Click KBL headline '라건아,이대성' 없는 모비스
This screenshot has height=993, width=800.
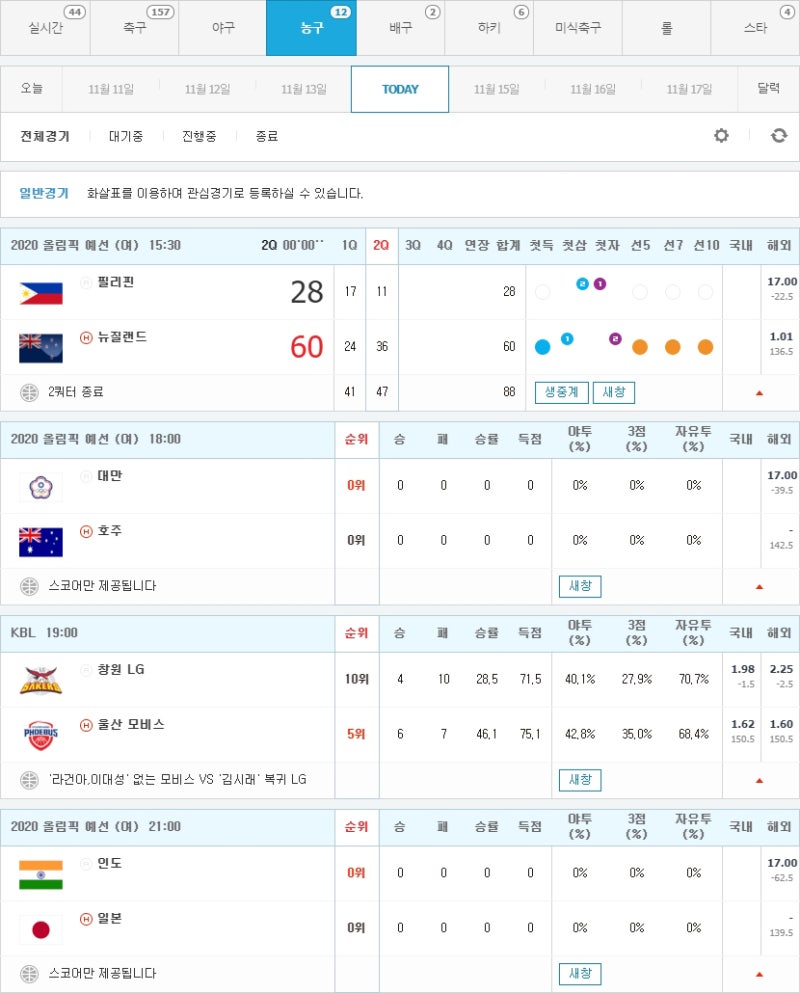[178, 780]
